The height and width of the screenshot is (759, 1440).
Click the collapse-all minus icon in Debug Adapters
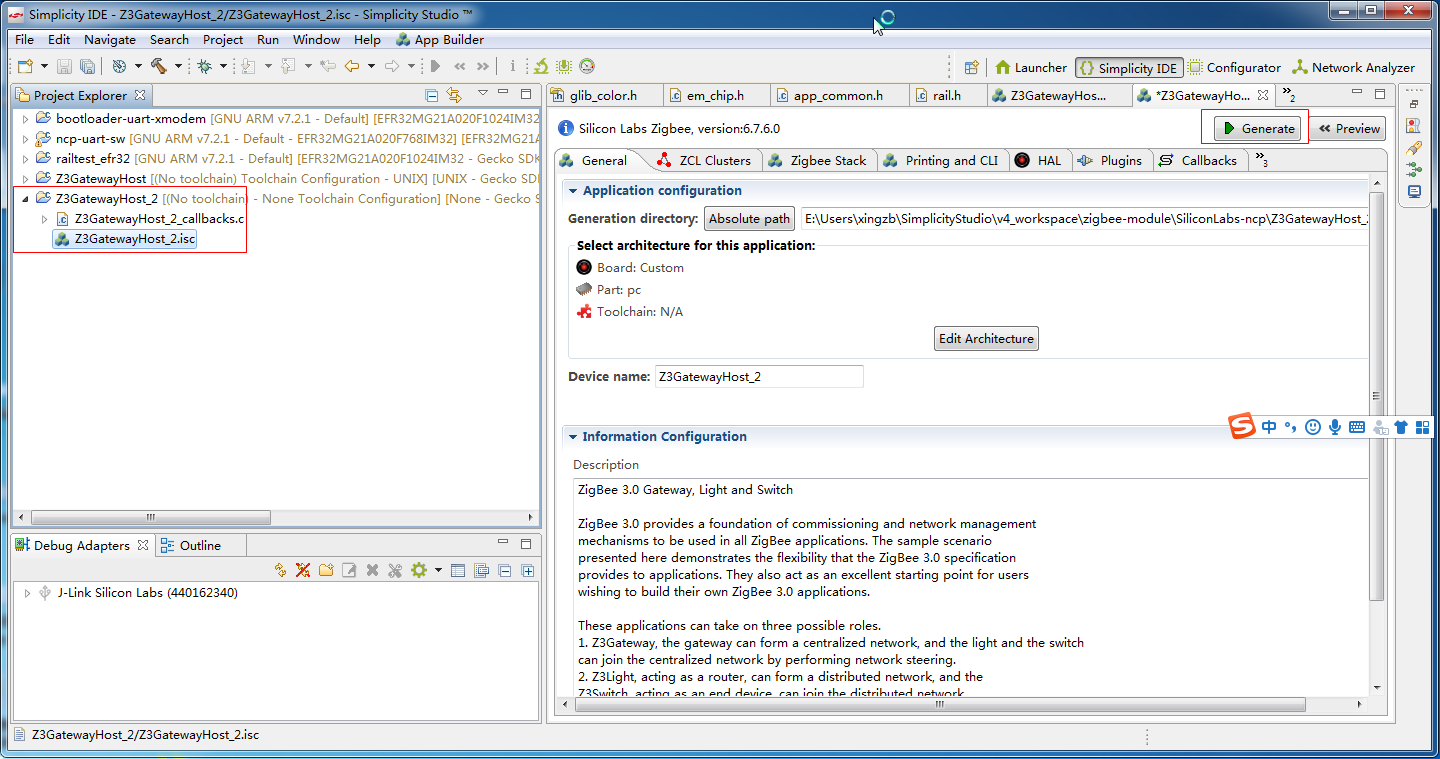504,571
